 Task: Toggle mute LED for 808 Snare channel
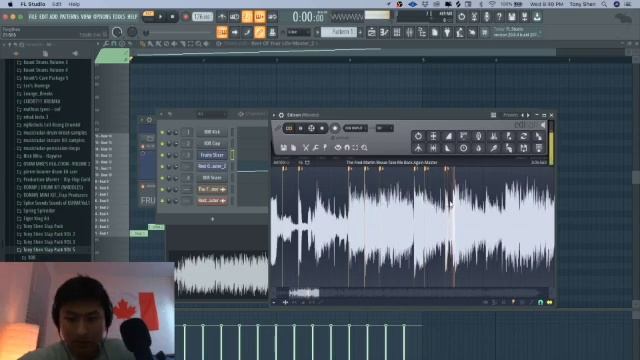coord(162,178)
